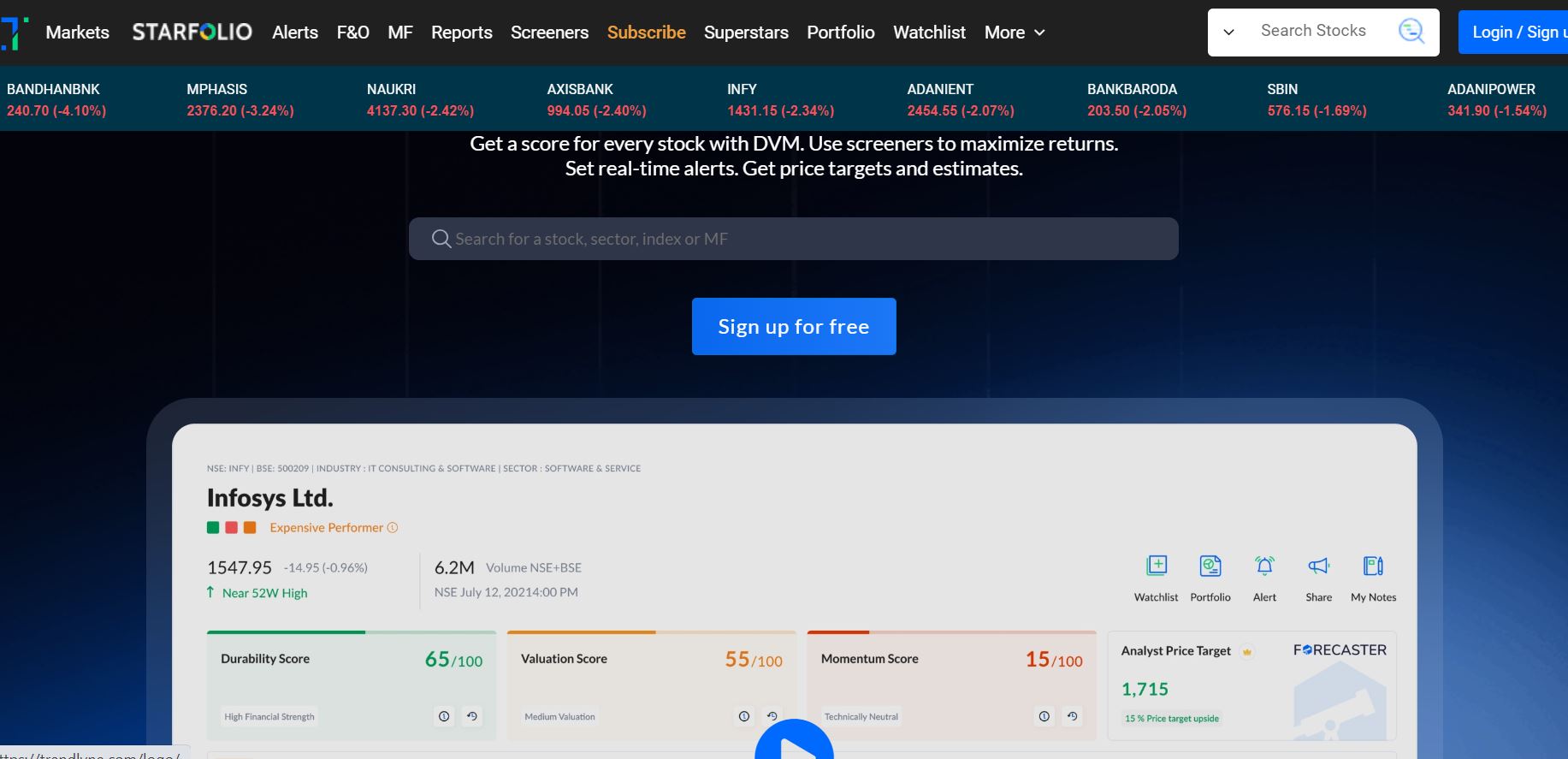Click the orange valuation color square
This screenshot has height=759, width=1568.
point(250,528)
